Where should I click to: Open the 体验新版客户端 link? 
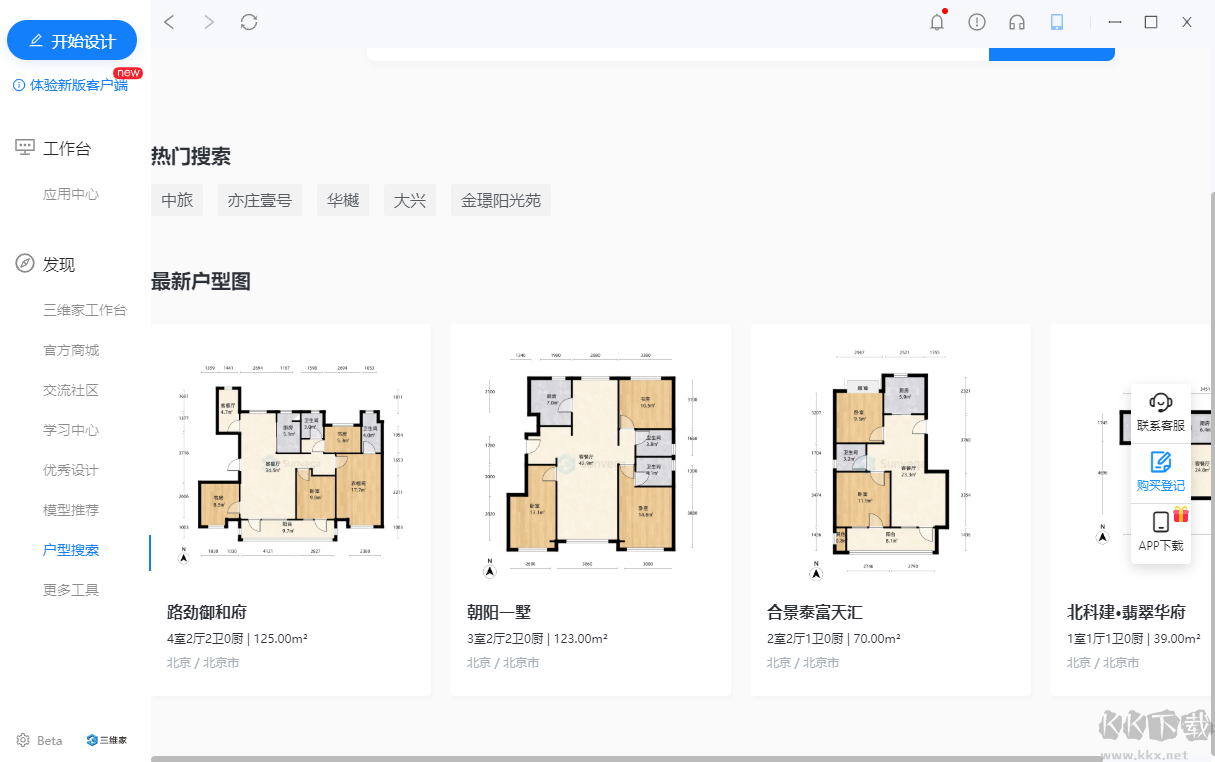pyautogui.click(x=72, y=85)
